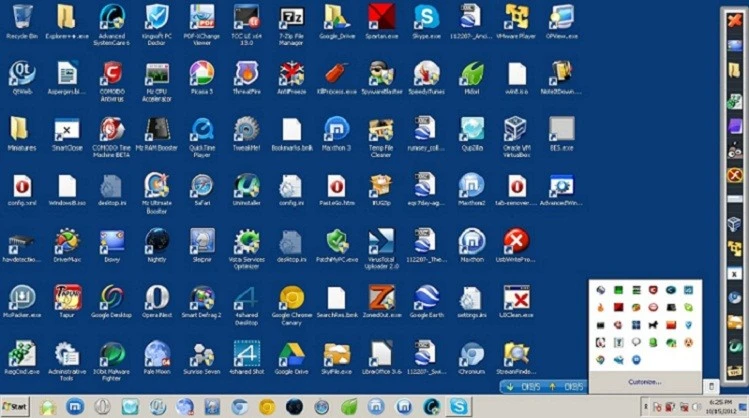Click the Customize... link in tray popup

[x=644, y=382]
